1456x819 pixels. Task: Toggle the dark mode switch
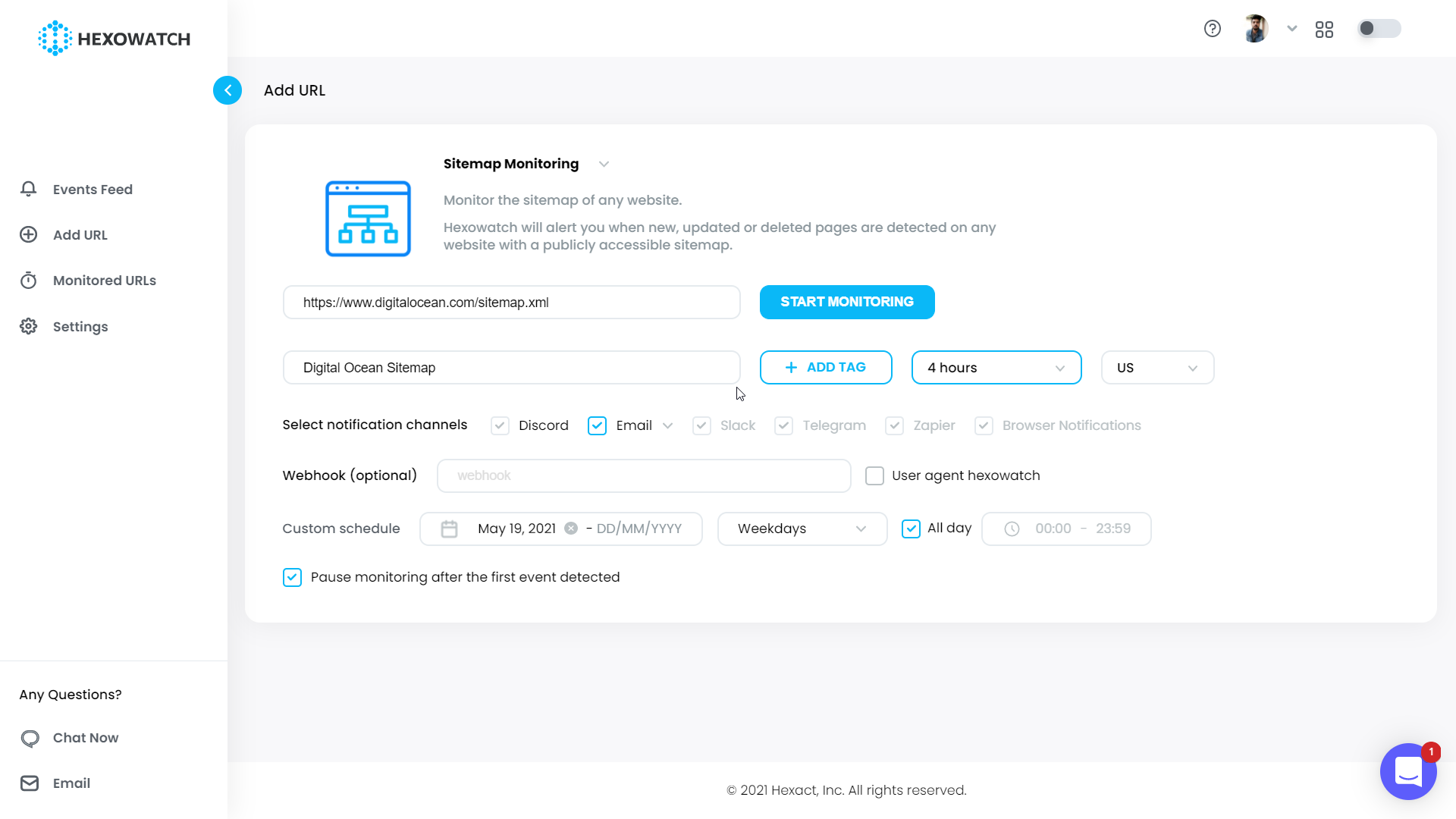click(x=1379, y=29)
